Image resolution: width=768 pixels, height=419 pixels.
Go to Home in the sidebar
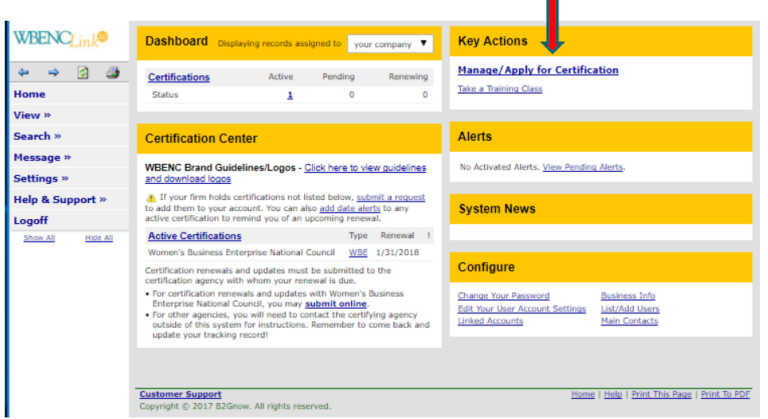pyautogui.click(x=29, y=94)
